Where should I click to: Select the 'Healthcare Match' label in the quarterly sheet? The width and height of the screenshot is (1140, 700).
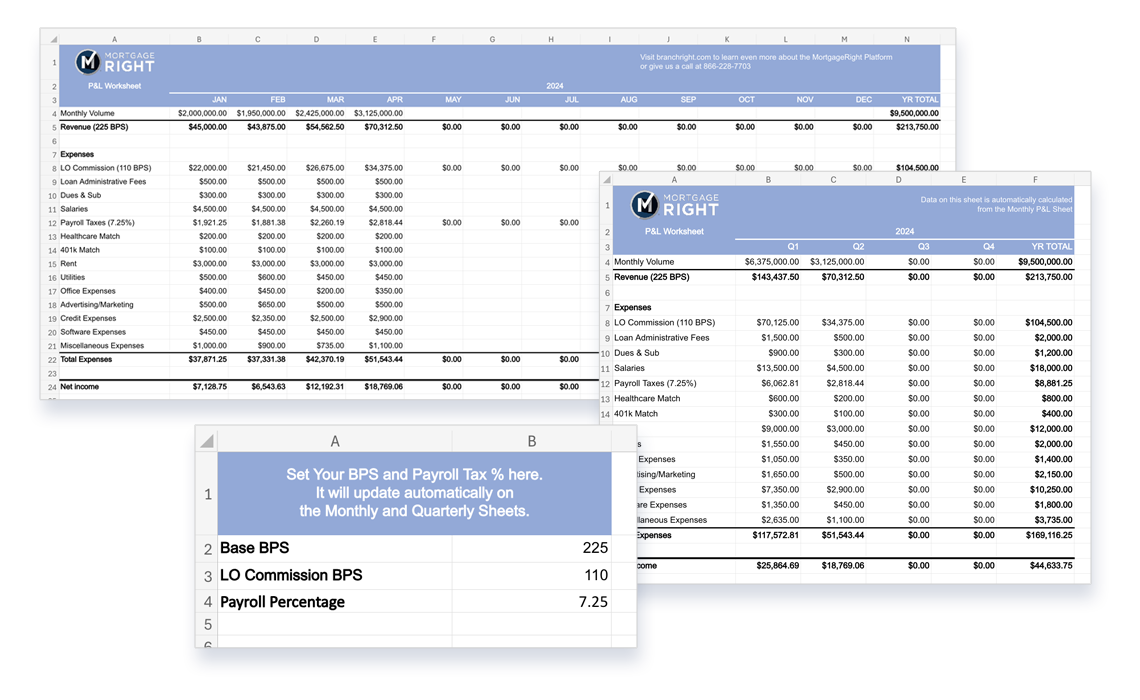[647, 399]
